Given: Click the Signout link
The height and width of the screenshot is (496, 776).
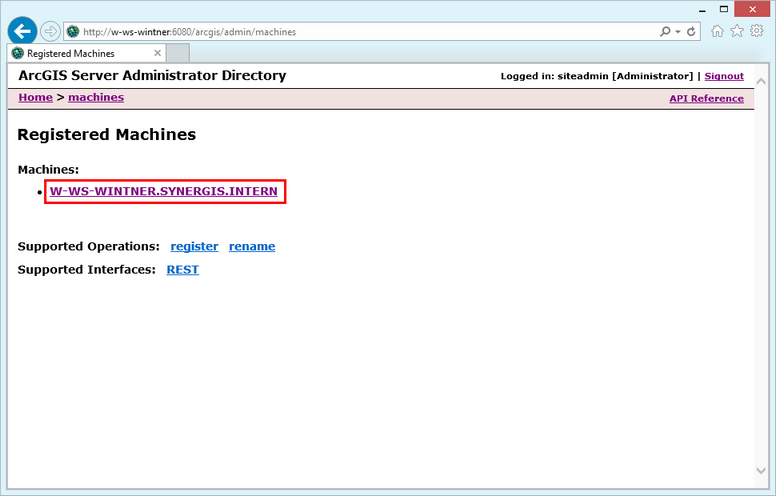Looking at the screenshot, I should tap(723, 76).
